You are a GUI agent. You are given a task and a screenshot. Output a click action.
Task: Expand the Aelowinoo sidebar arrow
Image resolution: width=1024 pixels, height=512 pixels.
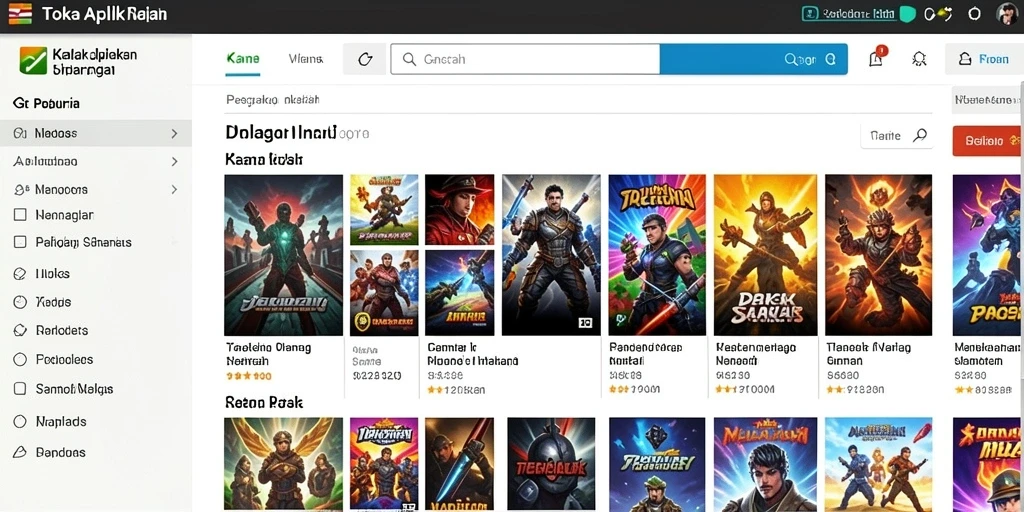coord(174,161)
